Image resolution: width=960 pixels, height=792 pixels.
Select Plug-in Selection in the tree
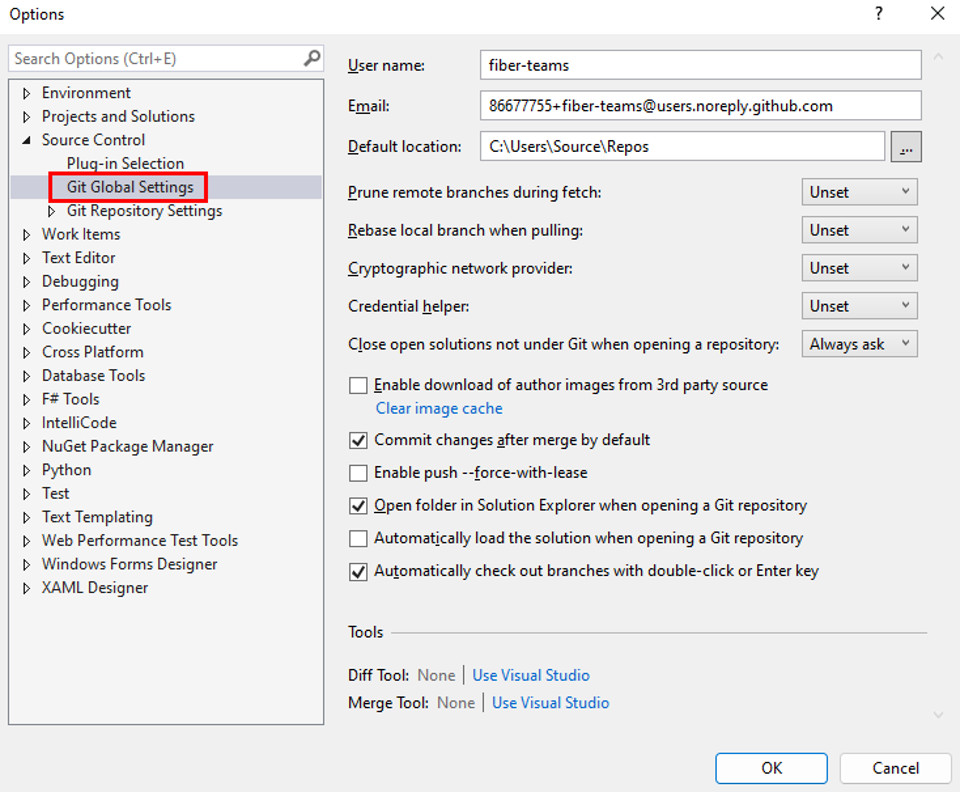point(125,163)
